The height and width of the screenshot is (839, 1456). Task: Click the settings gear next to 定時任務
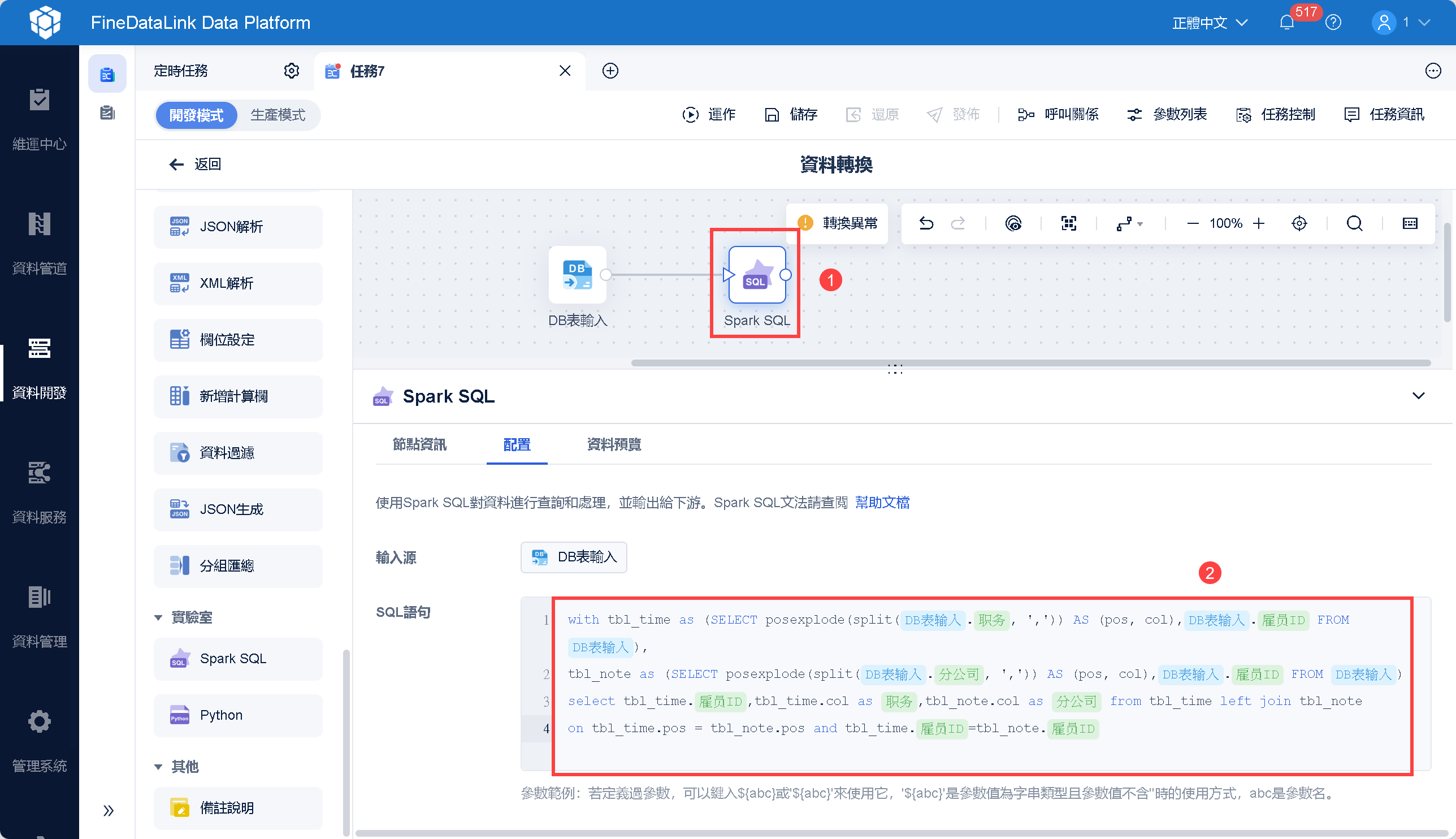pyautogui.click(x=292, y=71)
